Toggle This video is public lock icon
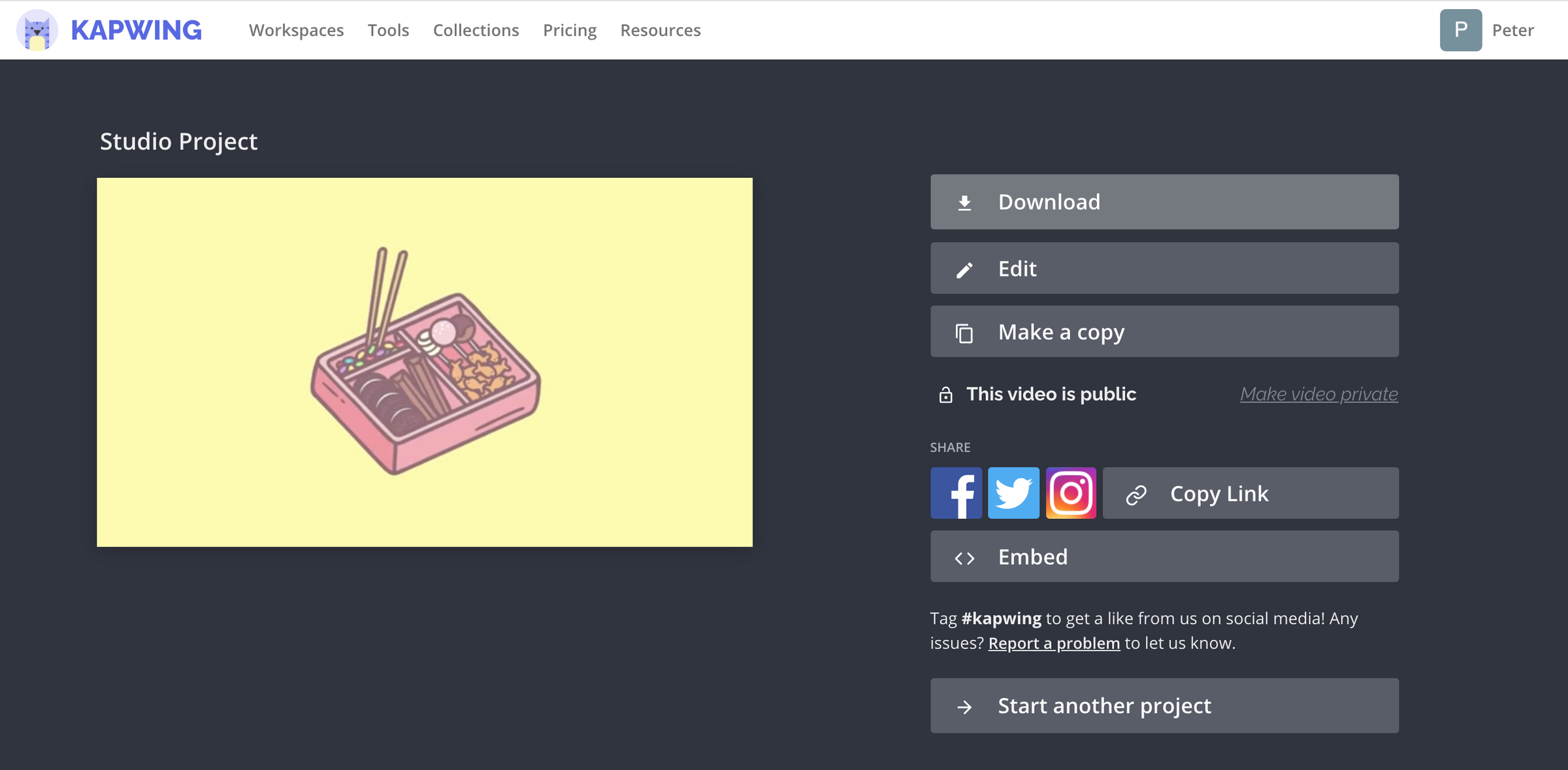The image size is (1568, 770). [x=945, y=394]
